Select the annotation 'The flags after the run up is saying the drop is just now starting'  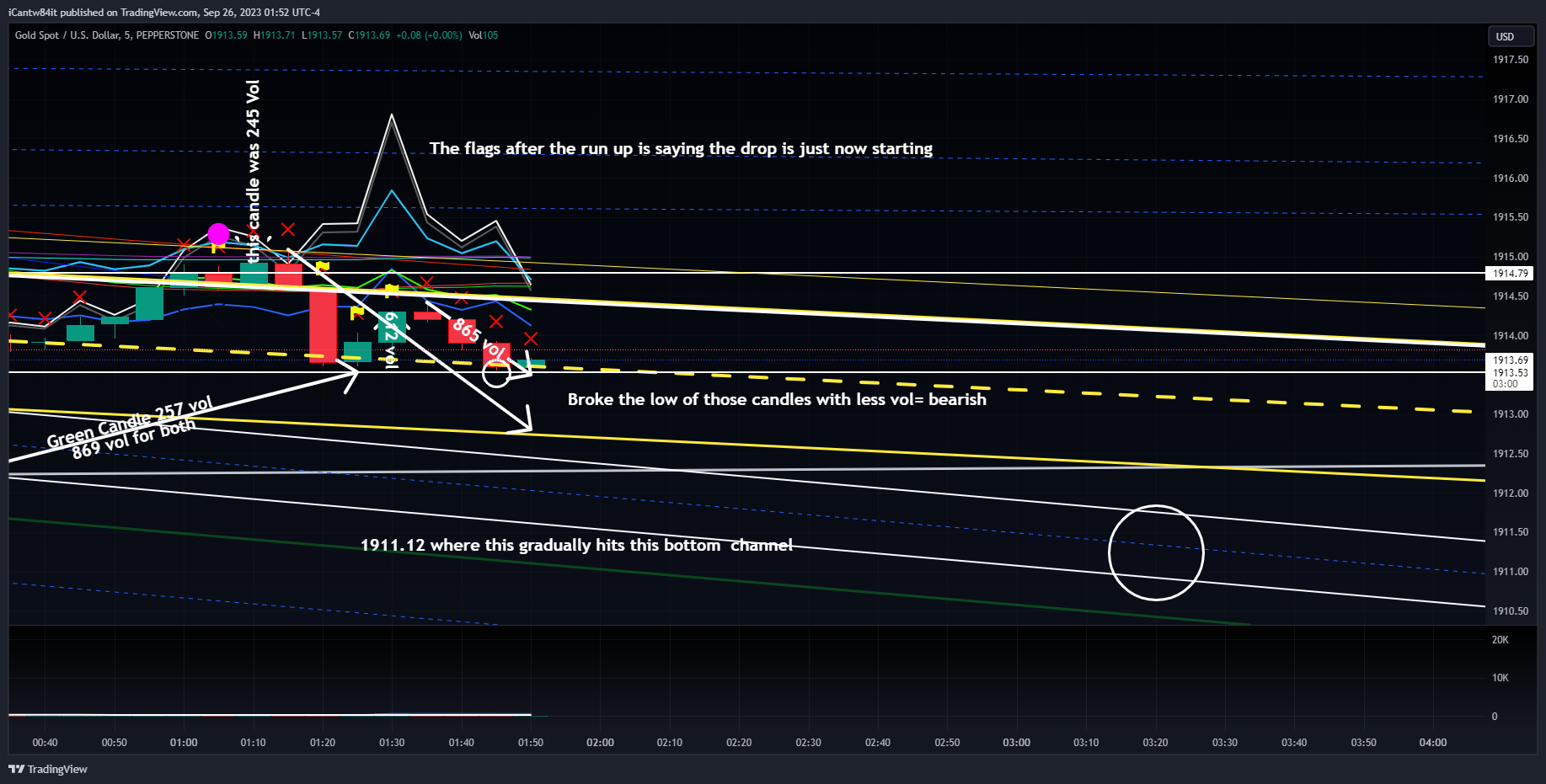(x=681, y=148)
